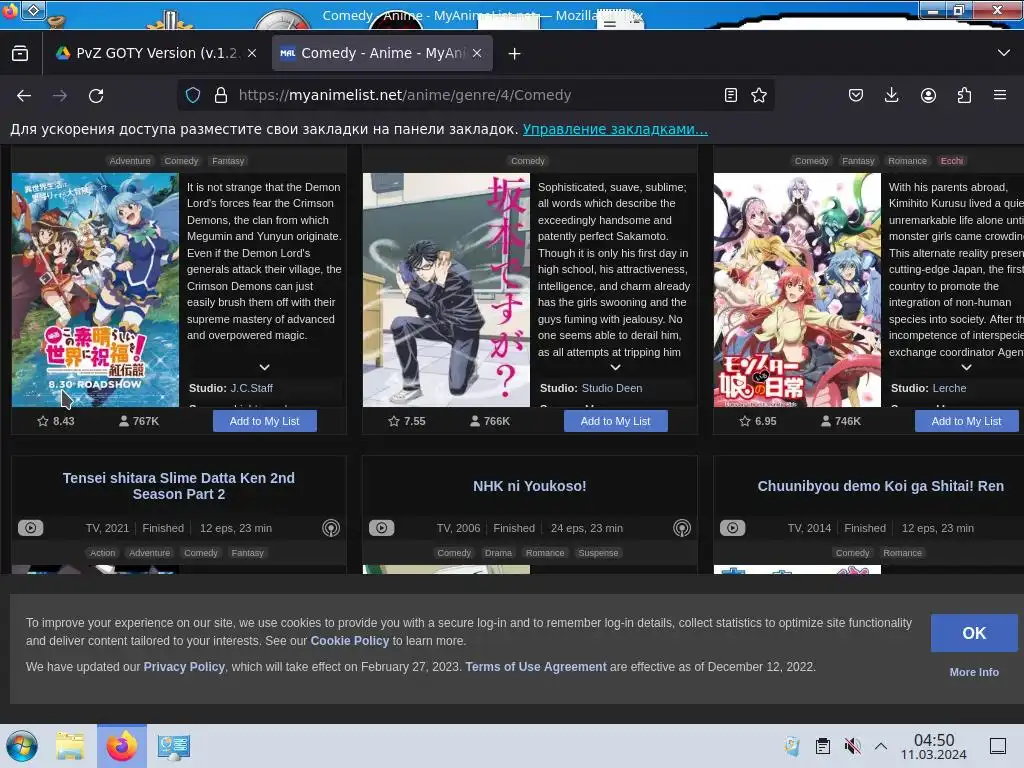1024x768 pixels.
Task: Open the extensions menu
Action: 964,95
